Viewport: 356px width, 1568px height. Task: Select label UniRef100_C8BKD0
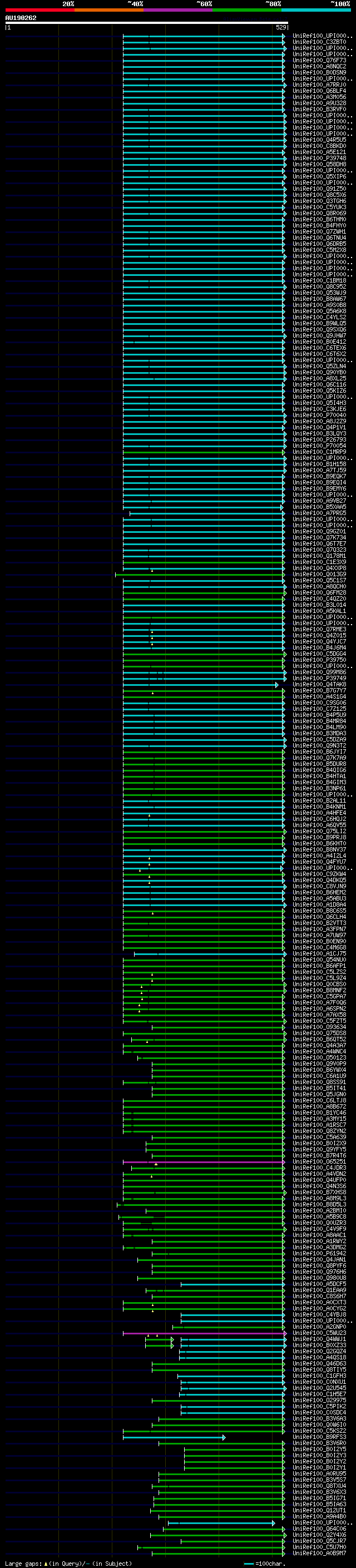click(x=319, y=146)
